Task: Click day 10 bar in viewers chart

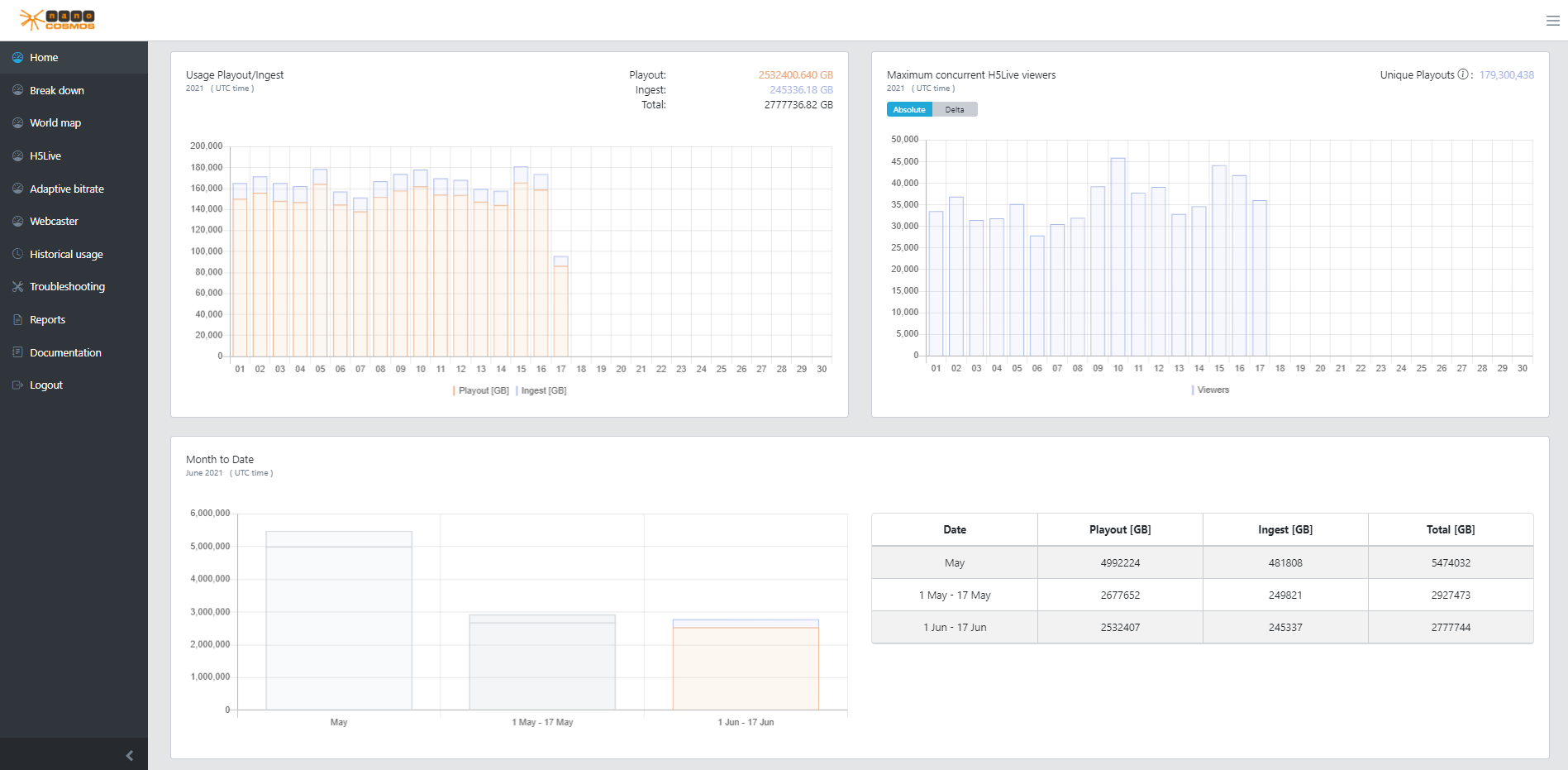Action: [1118, 257]
